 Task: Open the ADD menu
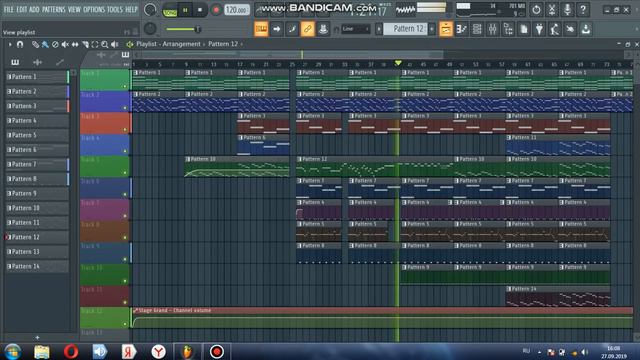[34, 9]
